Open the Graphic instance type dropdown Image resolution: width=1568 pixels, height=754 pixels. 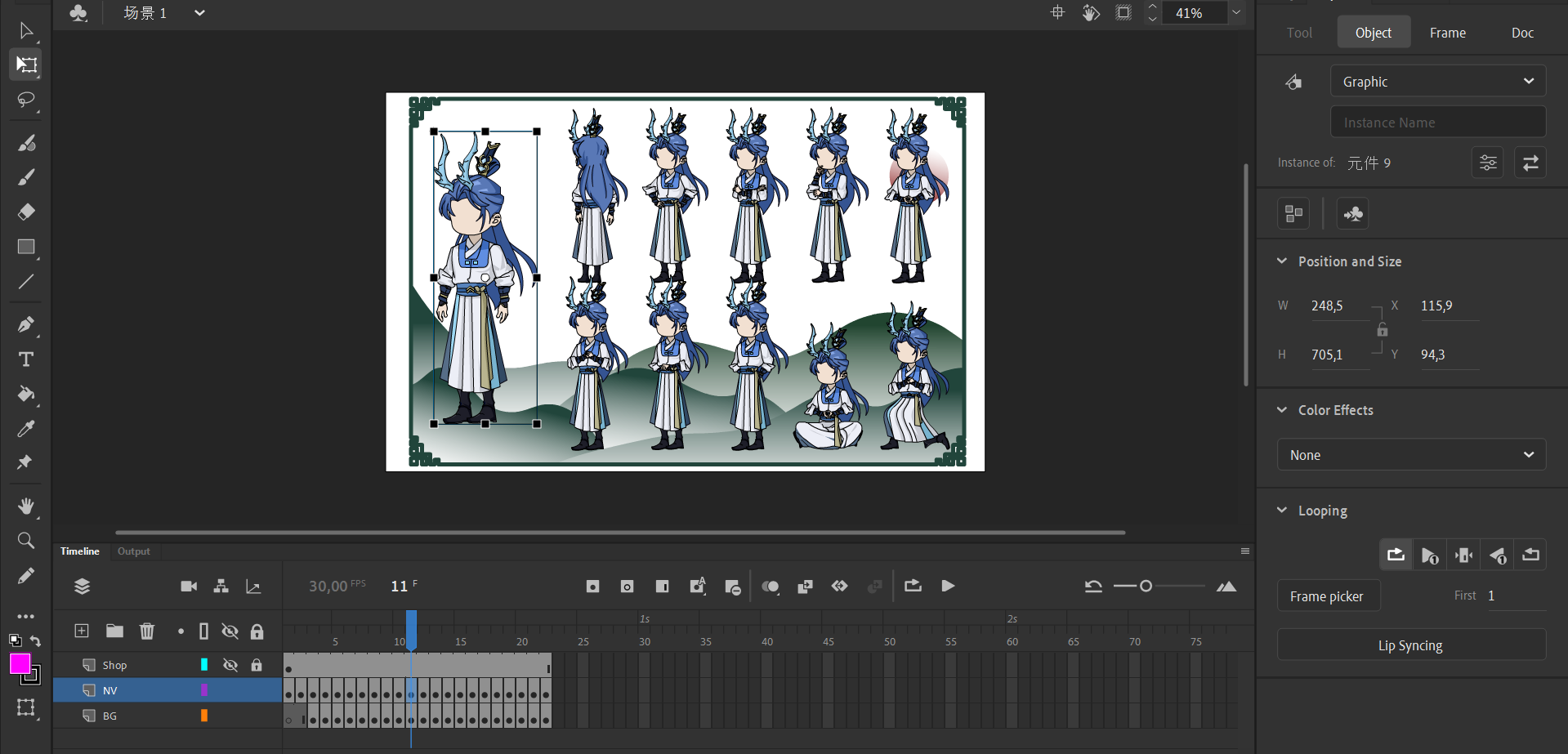1437,82
